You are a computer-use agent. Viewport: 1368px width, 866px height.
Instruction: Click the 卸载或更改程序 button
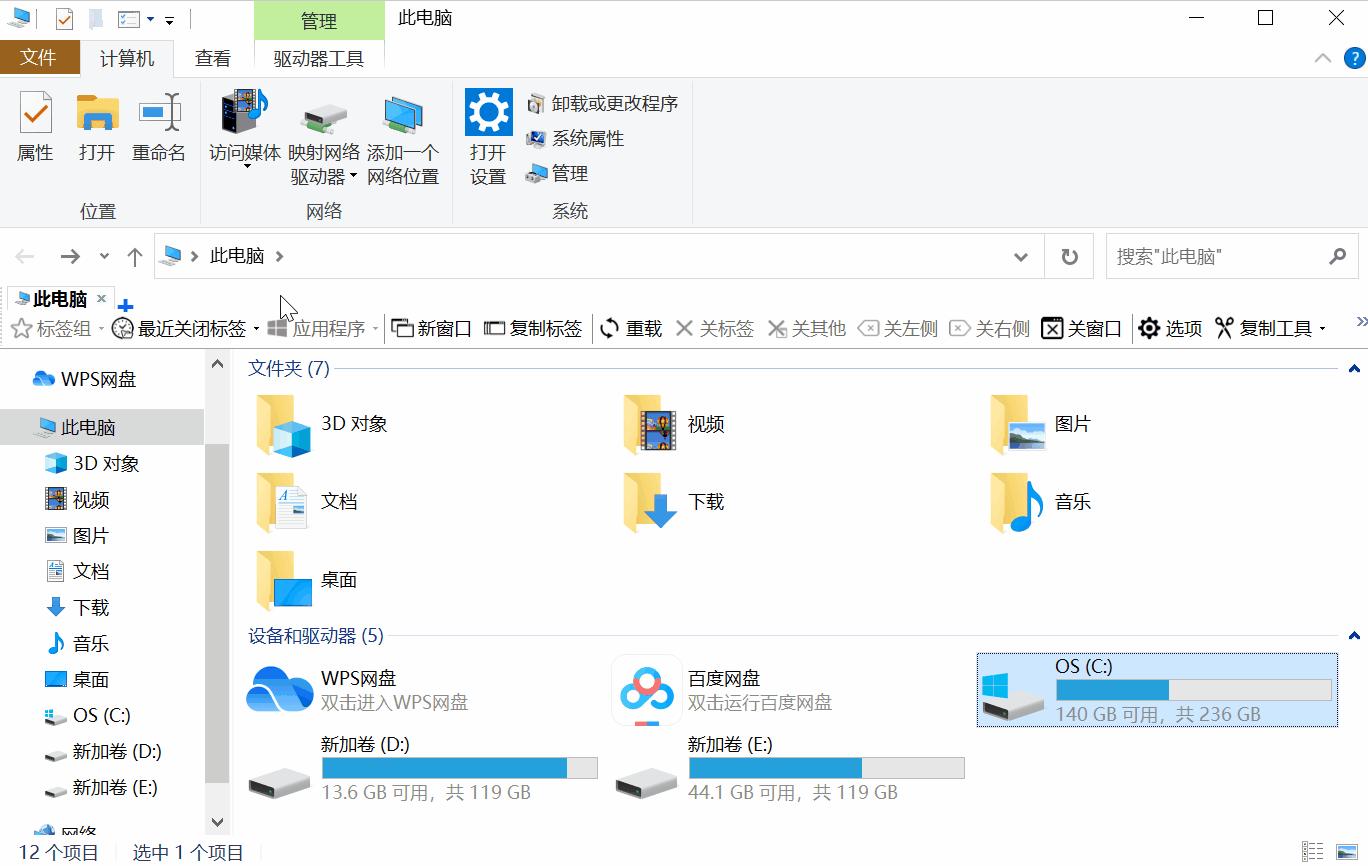[x=610, y=103]
